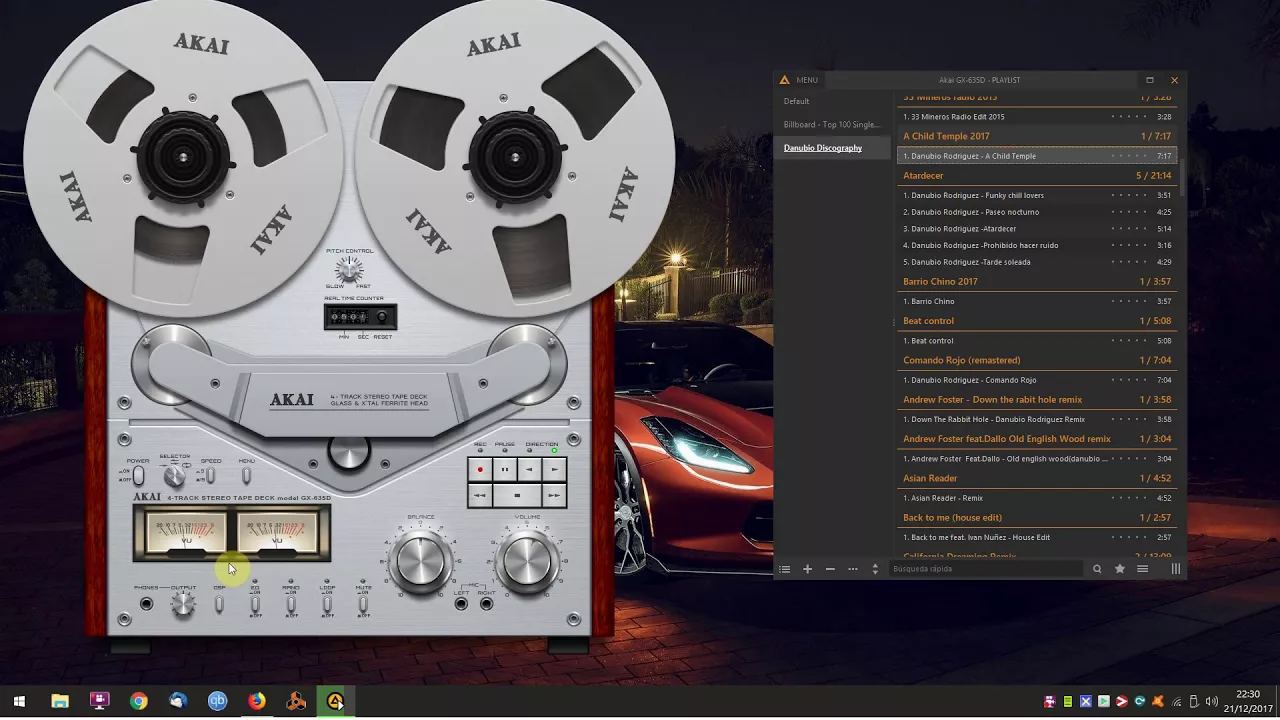Toggle the DSP switch
The height and width of the screenshot is (720, 1280).
219,604
